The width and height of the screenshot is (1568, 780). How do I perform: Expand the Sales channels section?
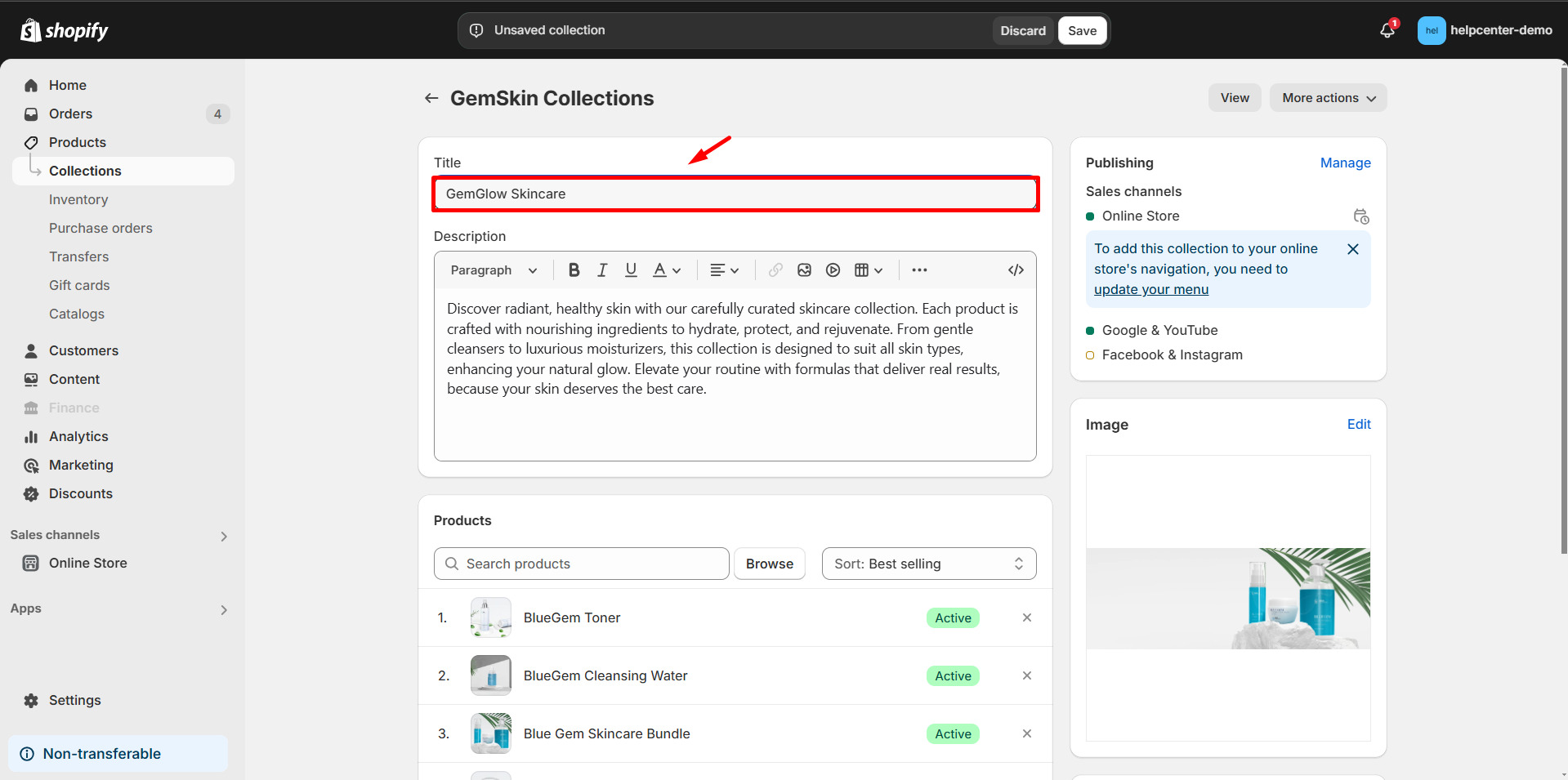[224, 536]
